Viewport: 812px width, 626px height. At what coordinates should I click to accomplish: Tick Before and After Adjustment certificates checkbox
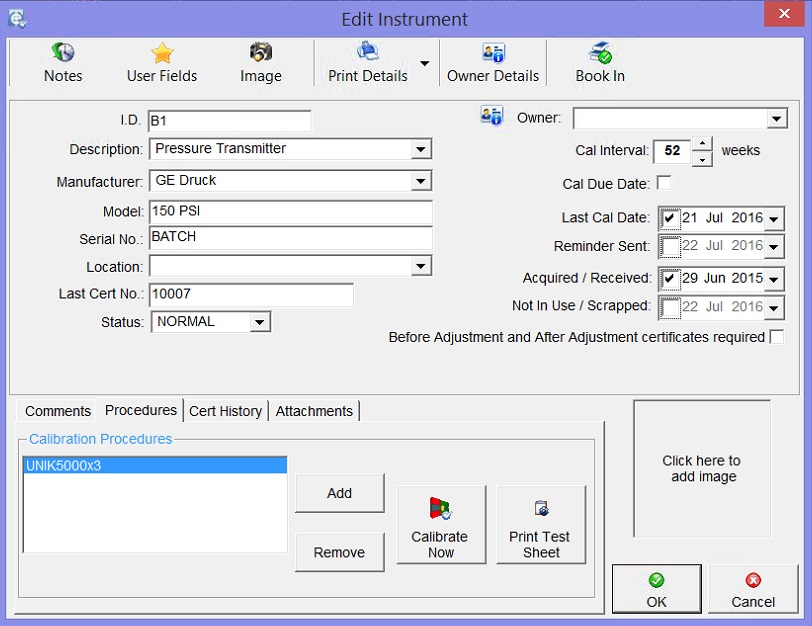pyautogui.click(x=777, y=337)
